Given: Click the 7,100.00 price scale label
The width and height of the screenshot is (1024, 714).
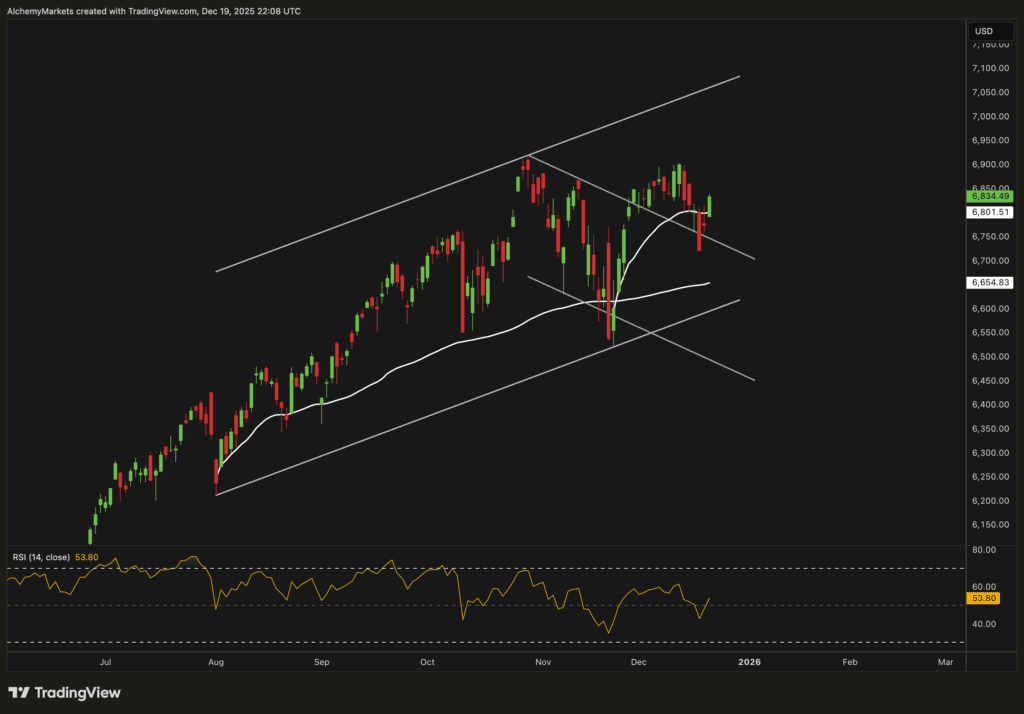Looking at the screenshot, I should tap(990, 68).
